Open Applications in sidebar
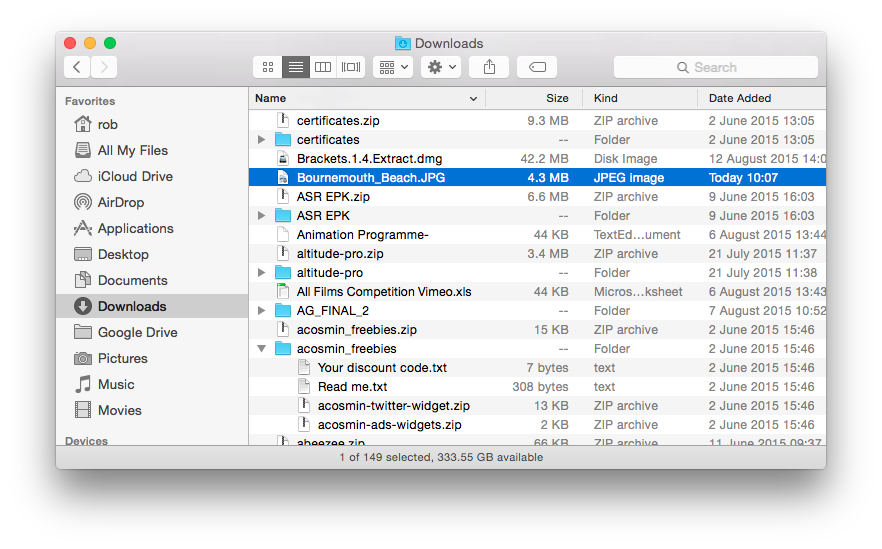This screenshot has width=882, height=549. [x=152, y=228]
